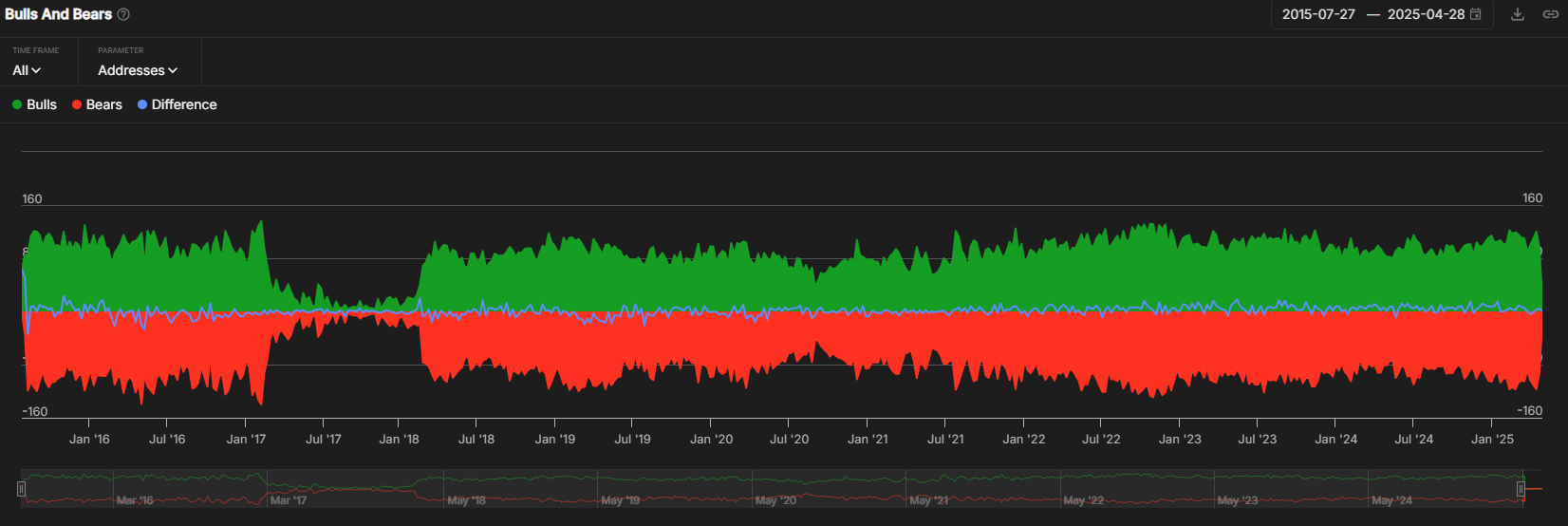Click the Jul '17 axis label
The height and width of the screenshot is (526, 1568).
[324, 439]
